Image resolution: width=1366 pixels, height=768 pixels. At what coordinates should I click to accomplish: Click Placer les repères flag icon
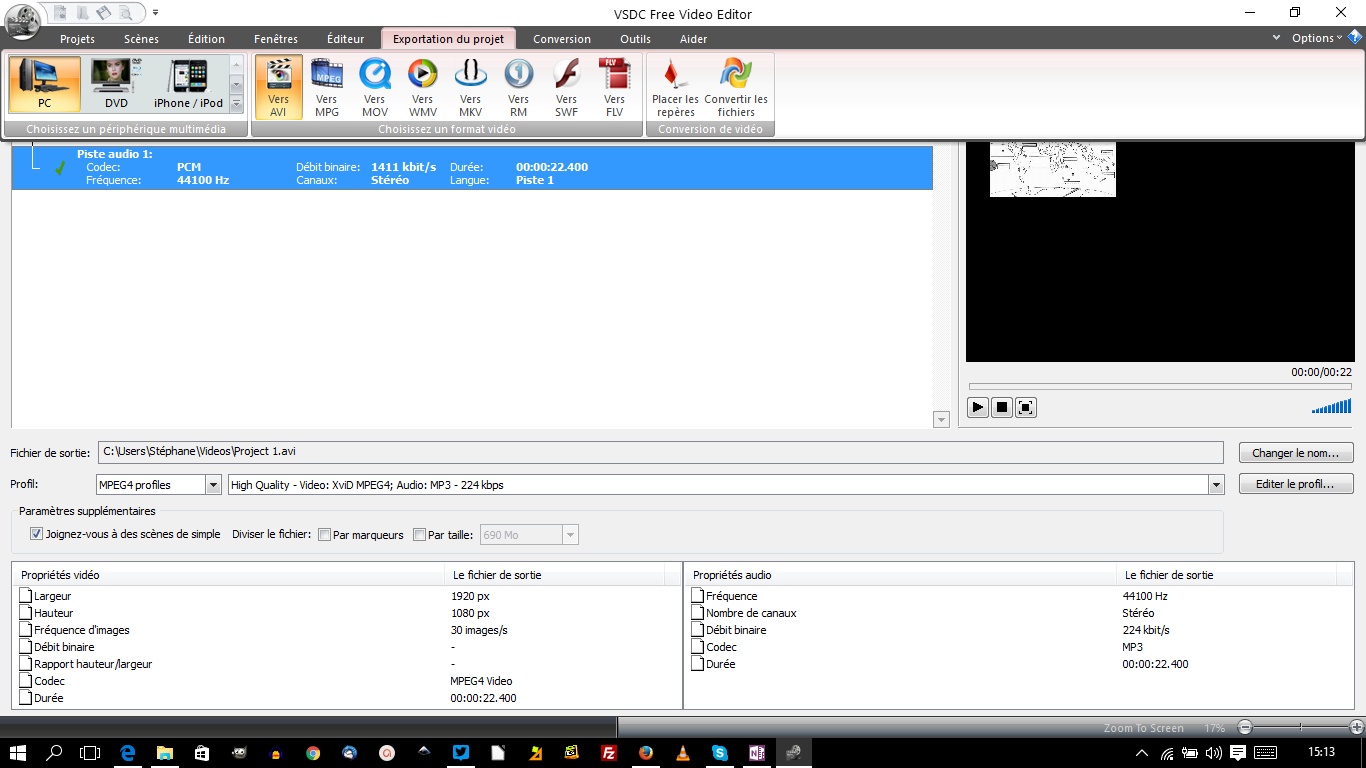tap(675, 88)
